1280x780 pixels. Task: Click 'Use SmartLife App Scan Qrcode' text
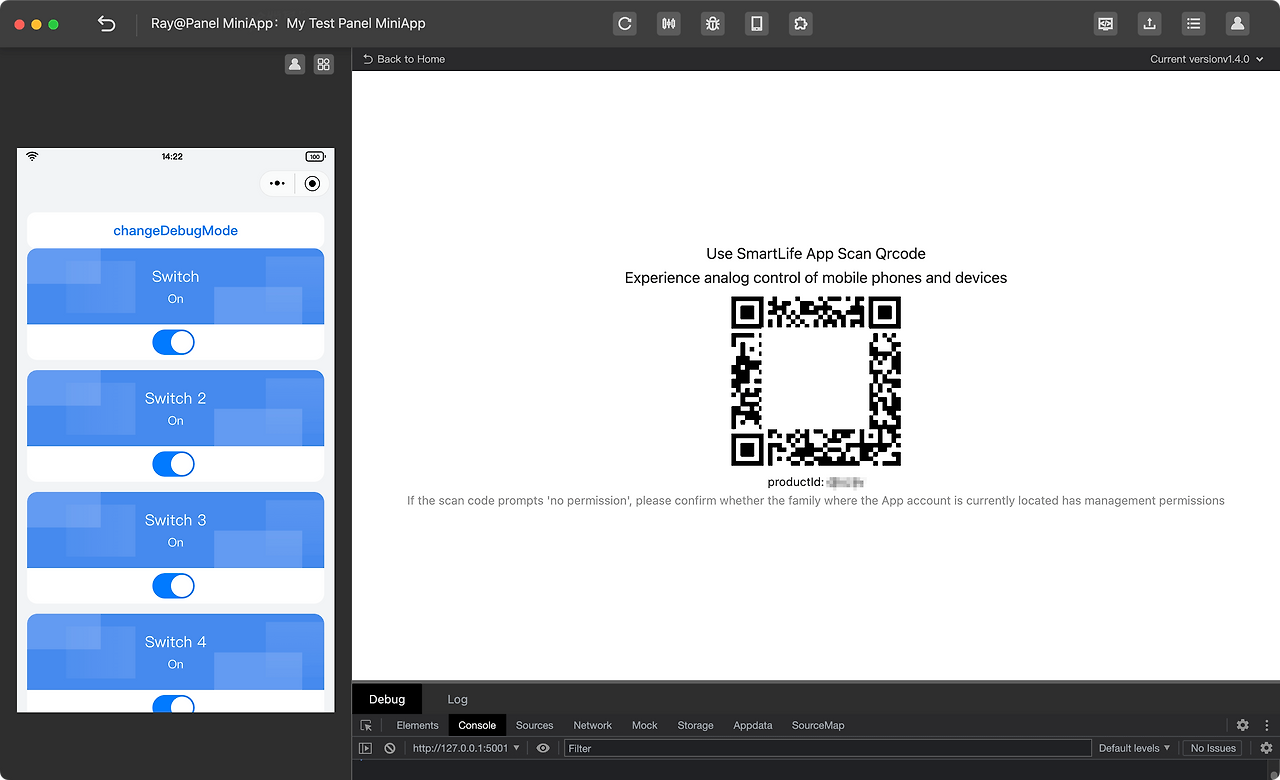click(816, 254)
